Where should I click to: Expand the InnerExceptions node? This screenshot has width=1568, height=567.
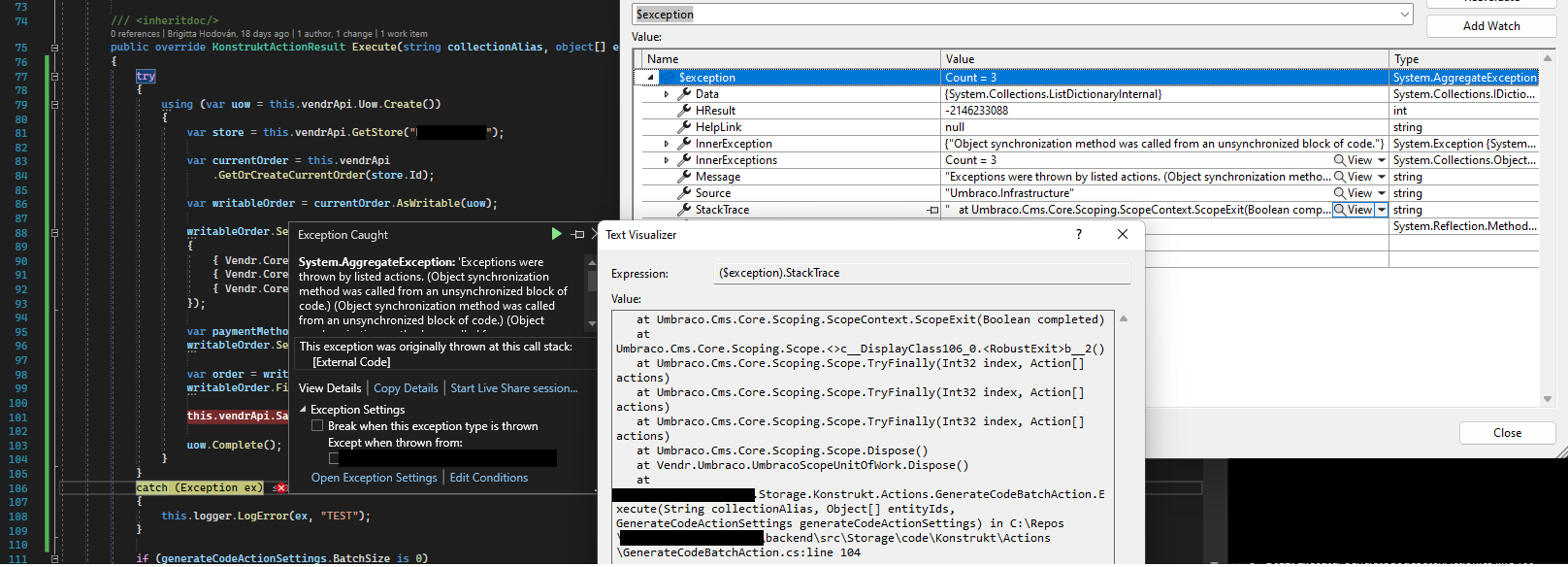[666, 160]
